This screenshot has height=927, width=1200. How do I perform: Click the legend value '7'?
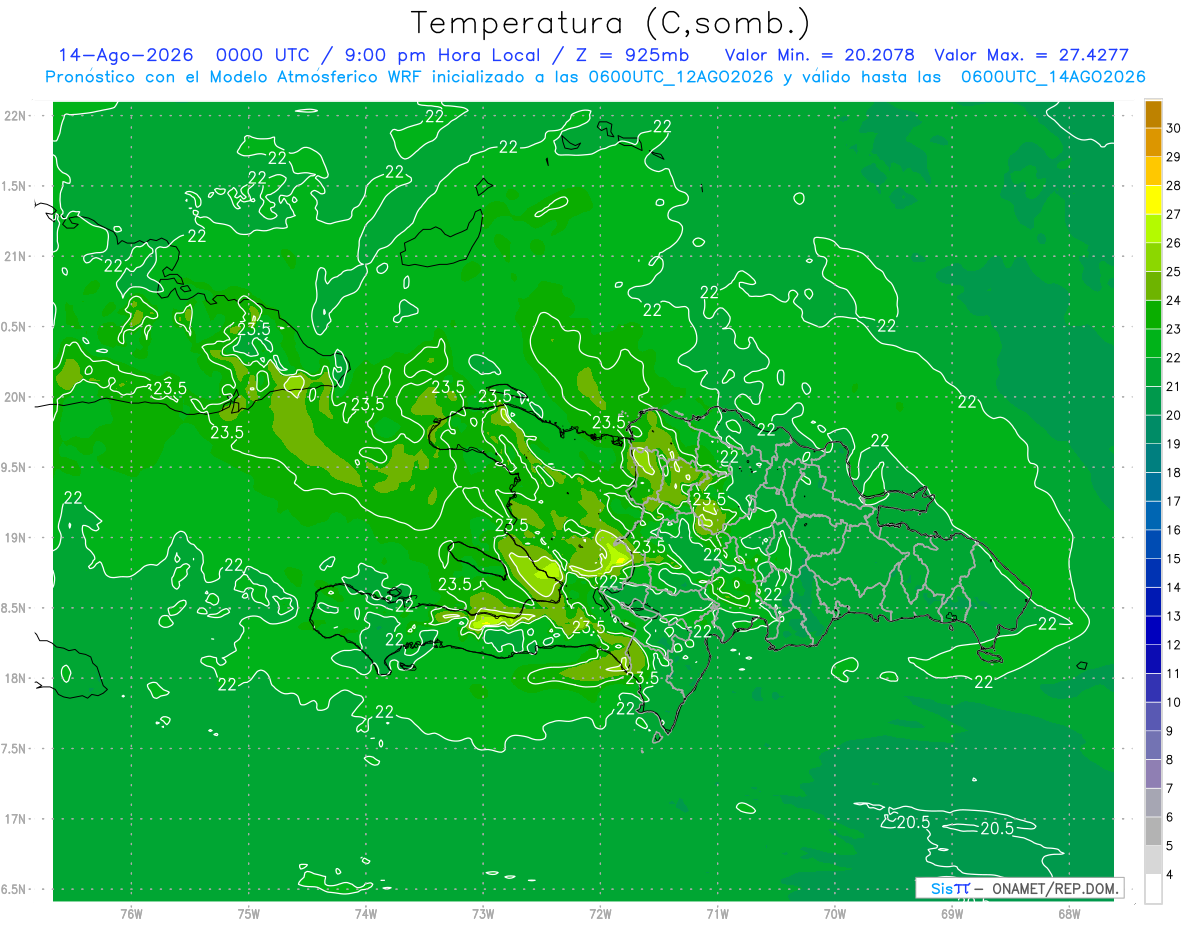[1171, 788]
